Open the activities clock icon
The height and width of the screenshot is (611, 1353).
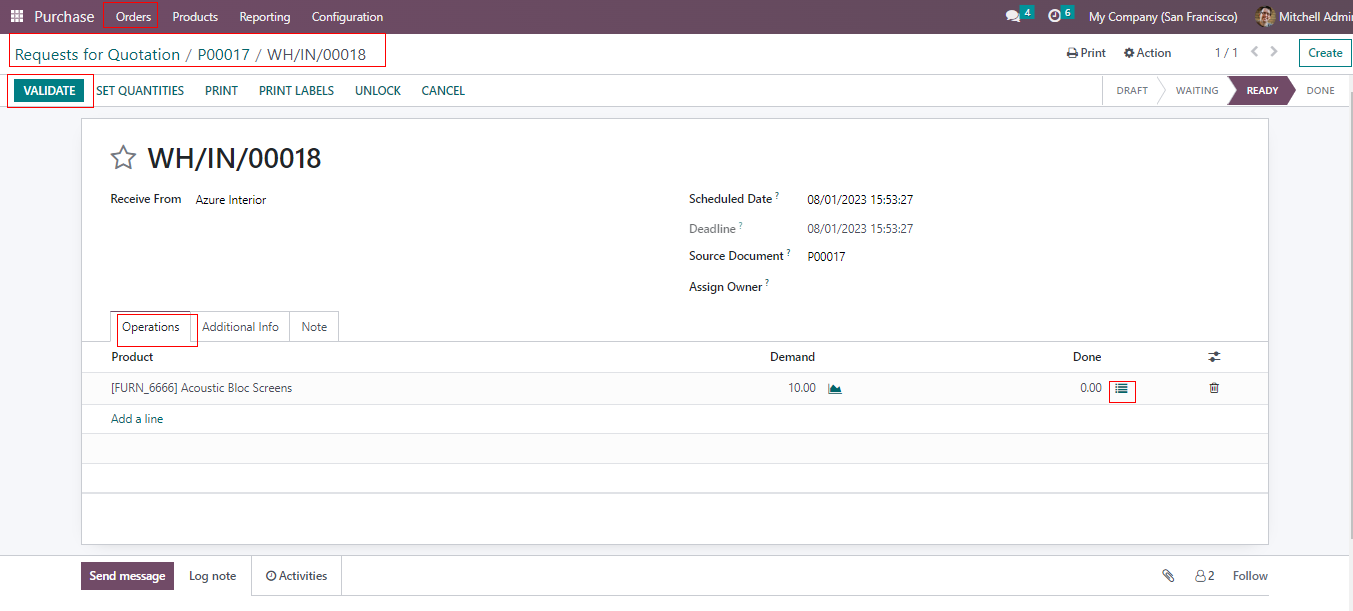point(1054,17)
